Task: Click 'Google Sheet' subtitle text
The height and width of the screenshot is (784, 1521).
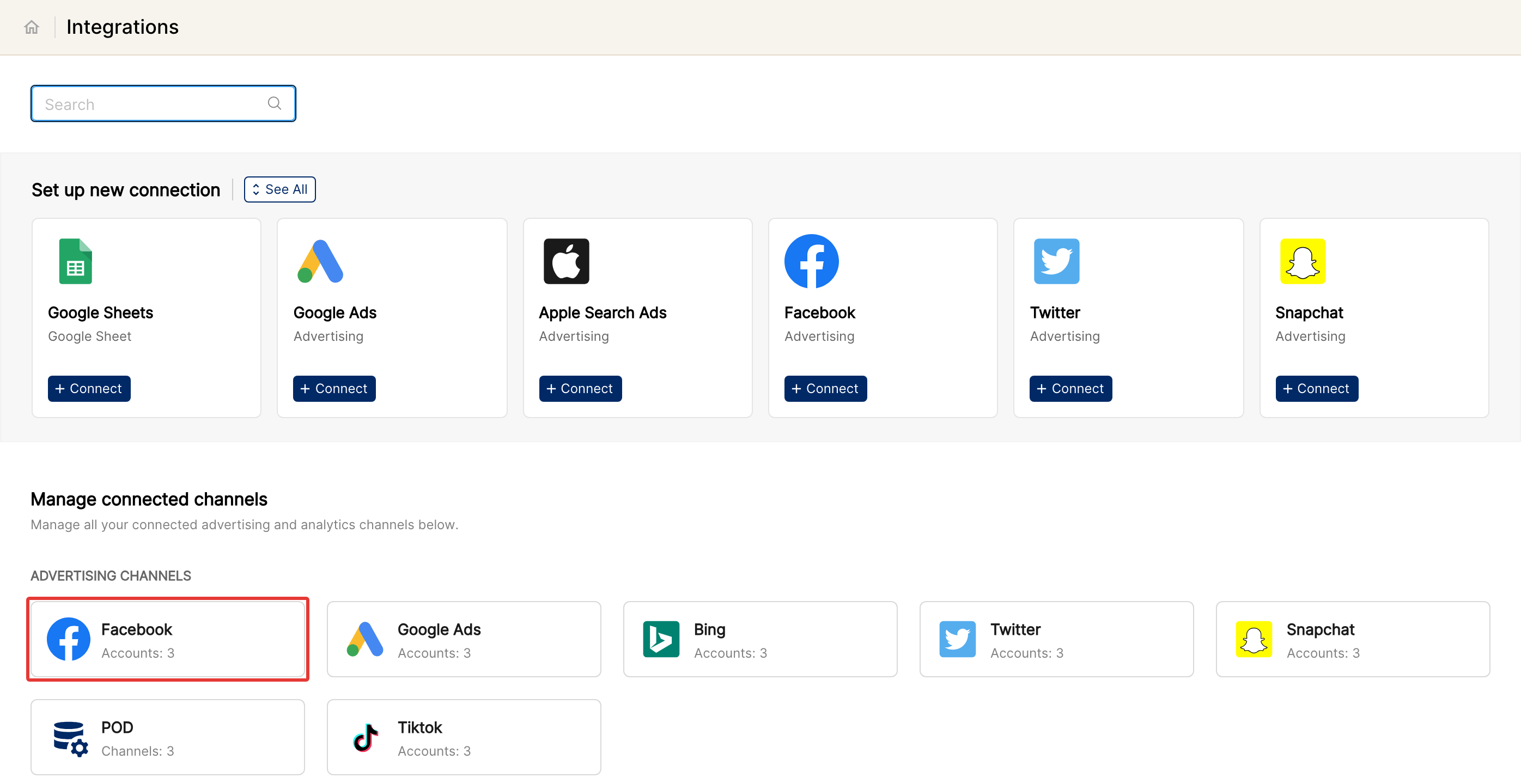Action: tap(90, 336)
